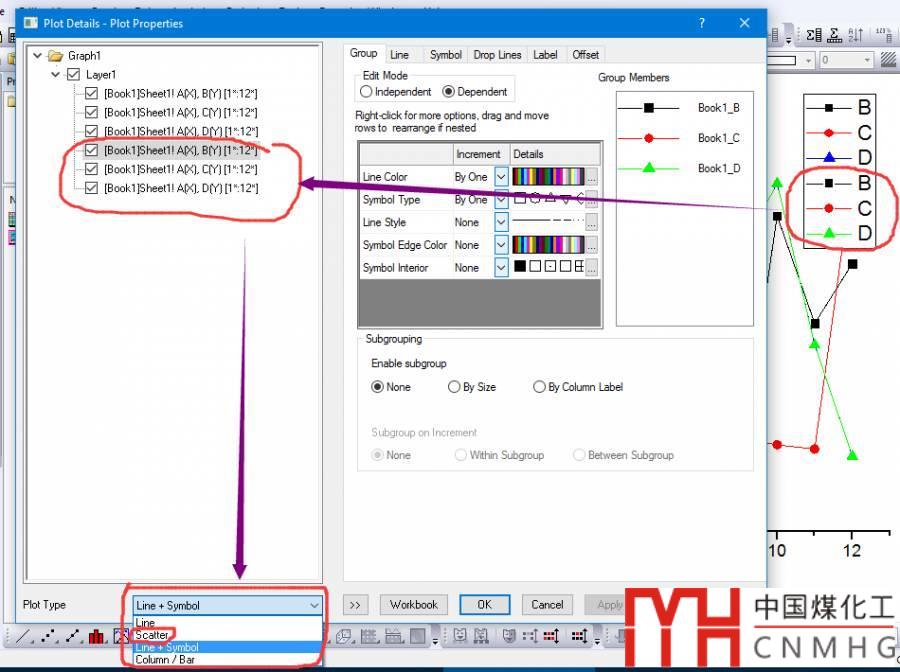Viewport: 900px width, 672px height.
Task: Click the column chart icon in bottom toolbar
Action: [97, 636]
